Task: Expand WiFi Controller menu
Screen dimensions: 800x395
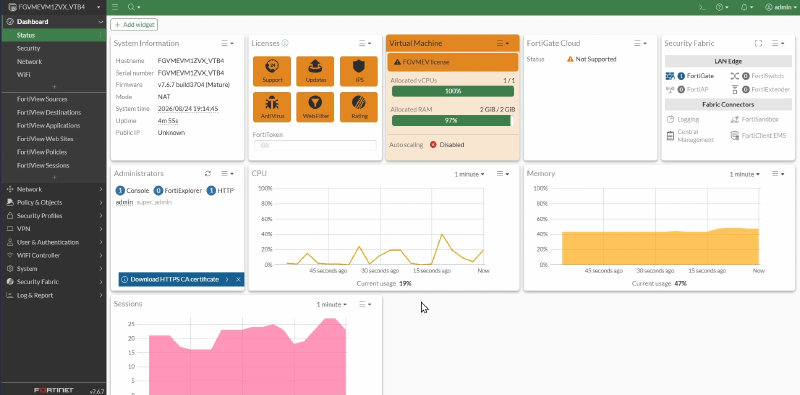Action: (53, 256)
